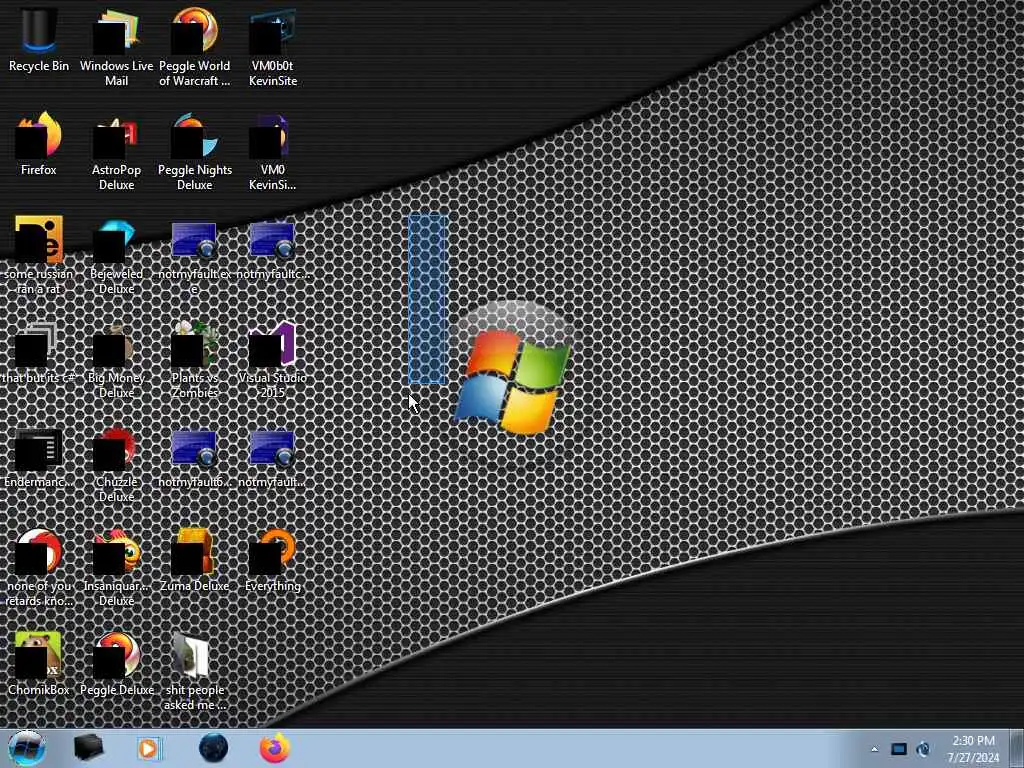Select the AstroPop Deluxe icon

(116, 152)
